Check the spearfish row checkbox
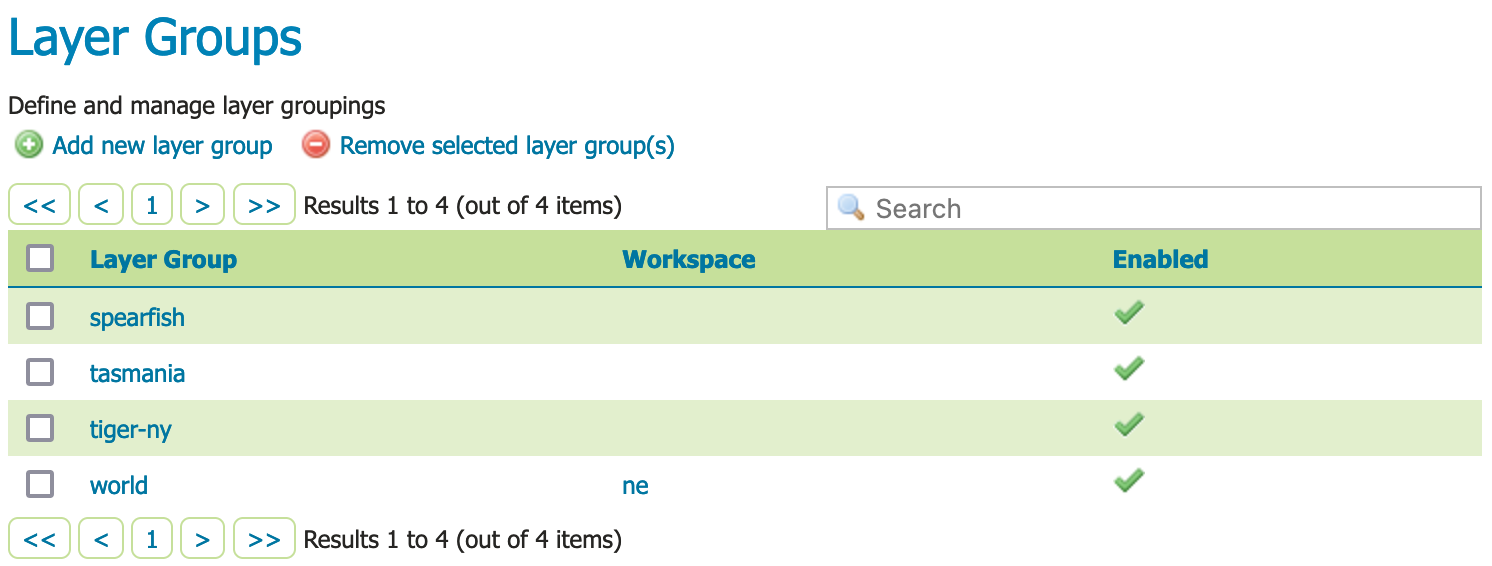 click(x=40, y=317)
